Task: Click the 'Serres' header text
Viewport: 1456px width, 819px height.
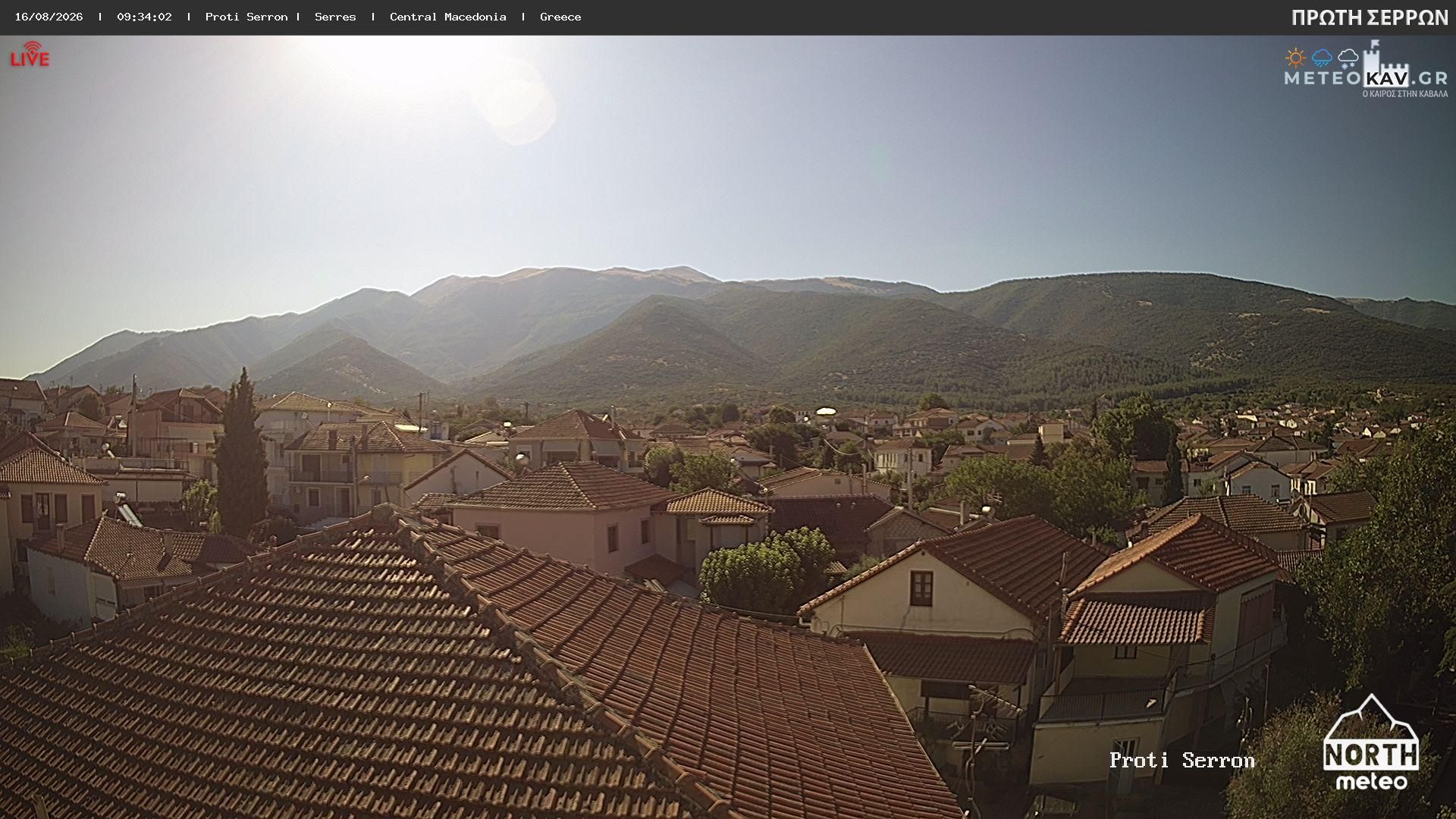Action: 335,17
